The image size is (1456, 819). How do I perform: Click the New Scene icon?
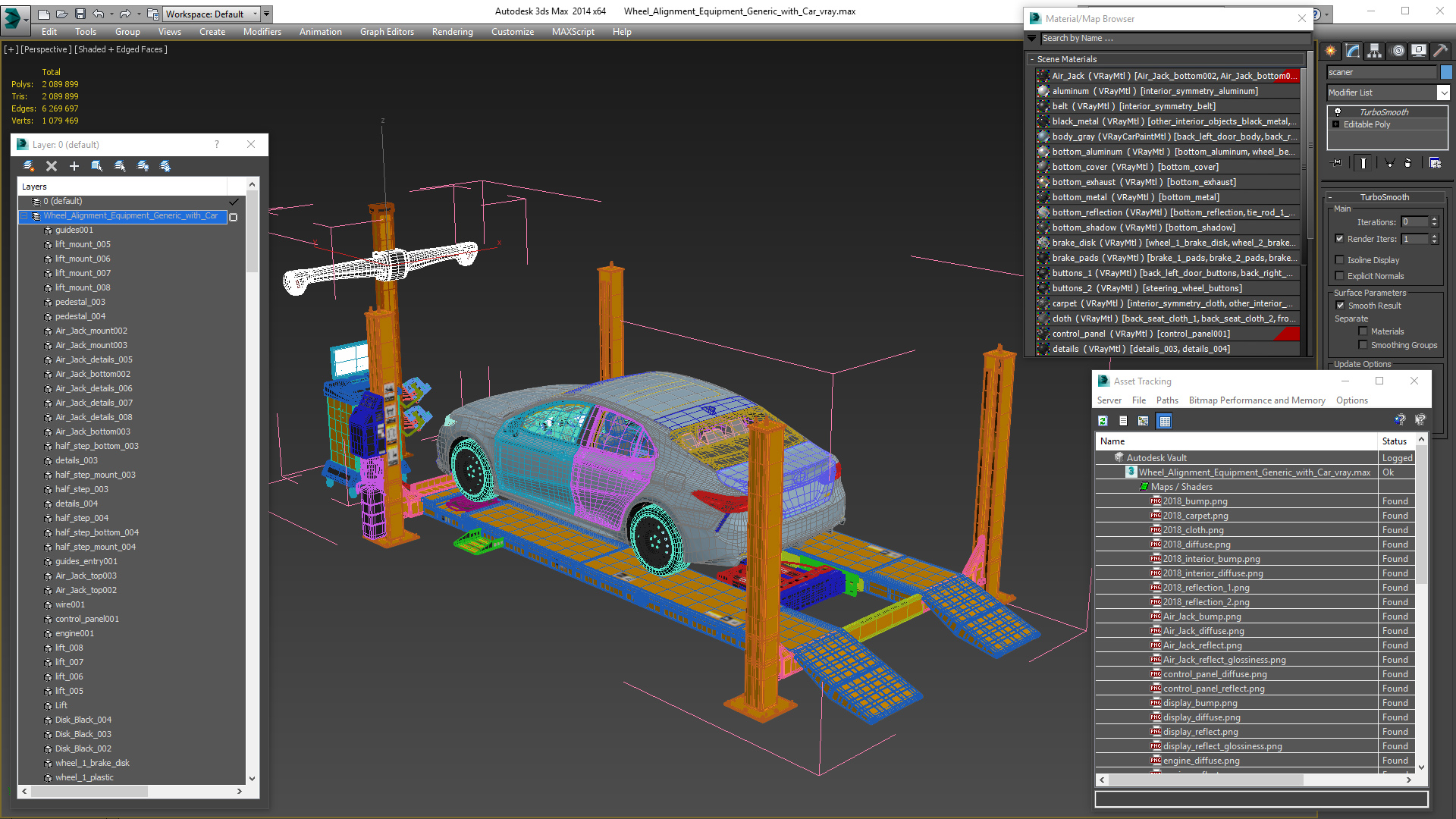point(44,14)
